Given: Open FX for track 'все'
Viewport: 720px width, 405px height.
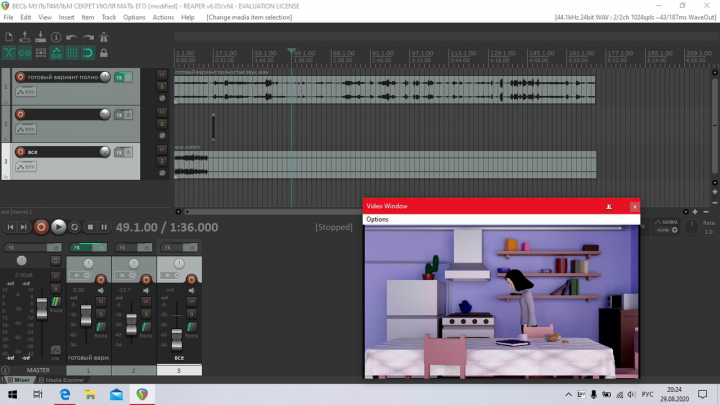Looking at the screenshot, I should pyautogui.click(x=119, y=152).
